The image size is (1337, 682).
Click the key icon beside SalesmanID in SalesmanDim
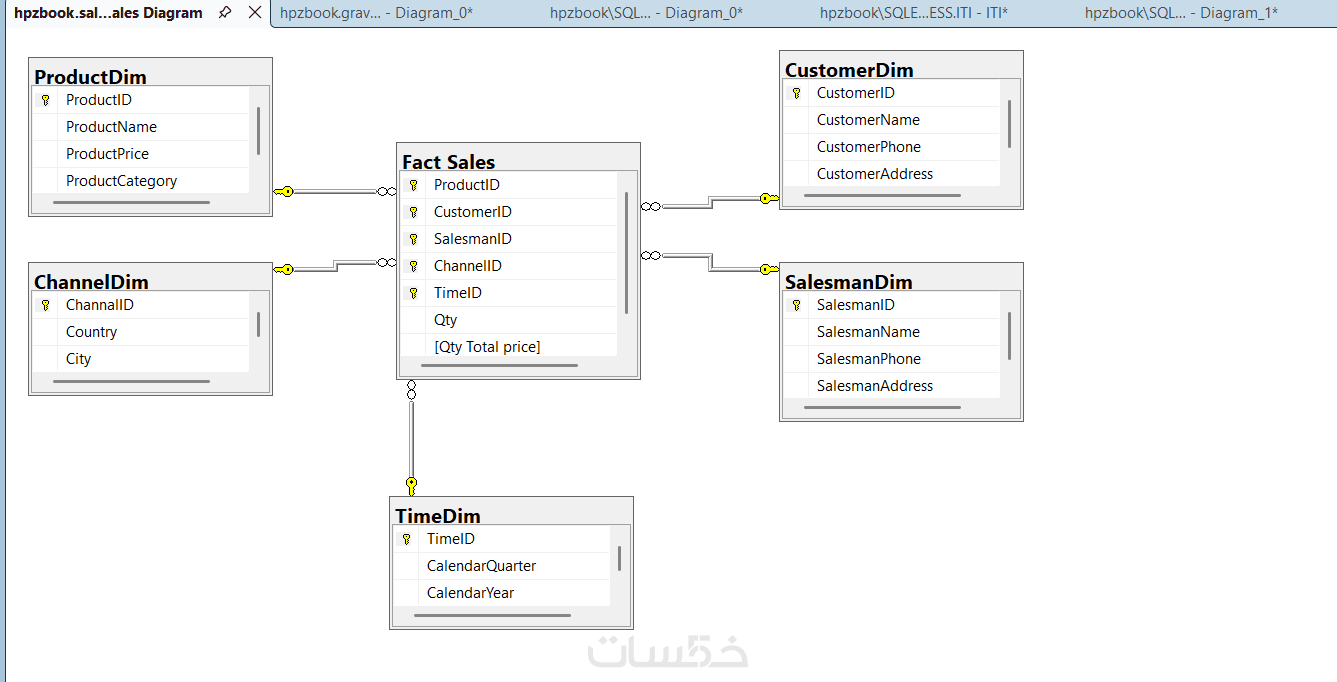(796, 305)
